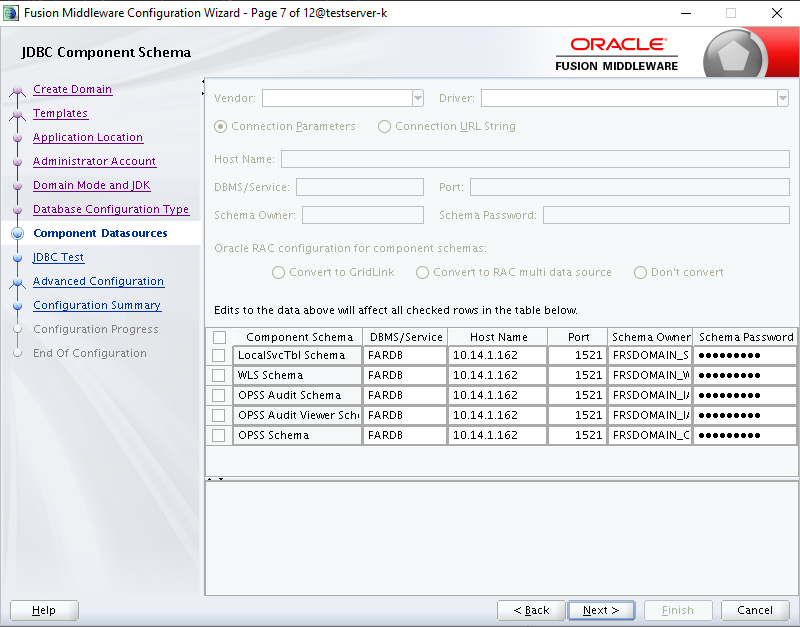Click the Back button
This screenshot has width=800, height=627.
tap(531, 610)
